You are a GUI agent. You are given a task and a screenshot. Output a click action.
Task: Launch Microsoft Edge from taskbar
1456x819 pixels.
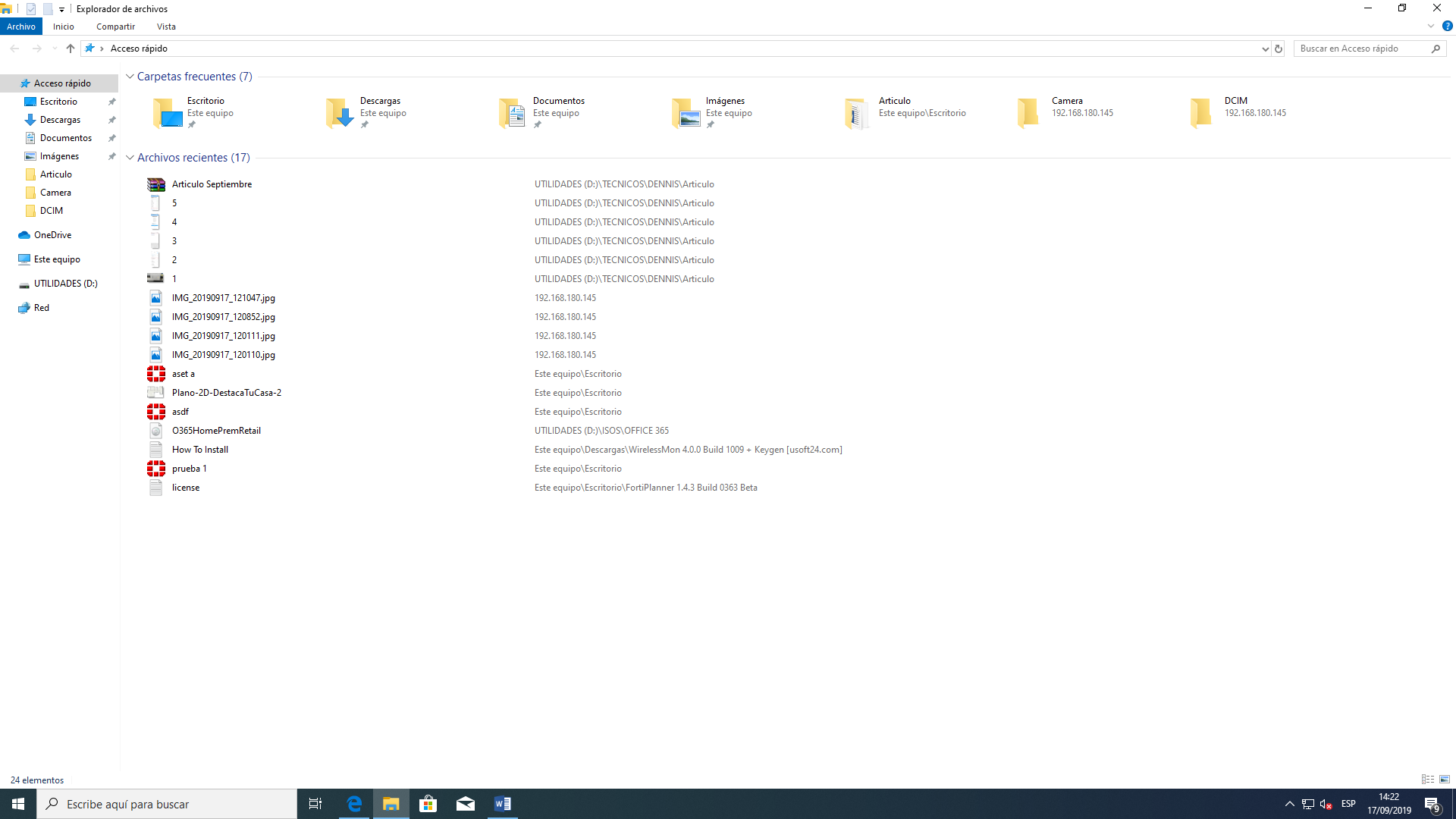(x=354, y=804)
